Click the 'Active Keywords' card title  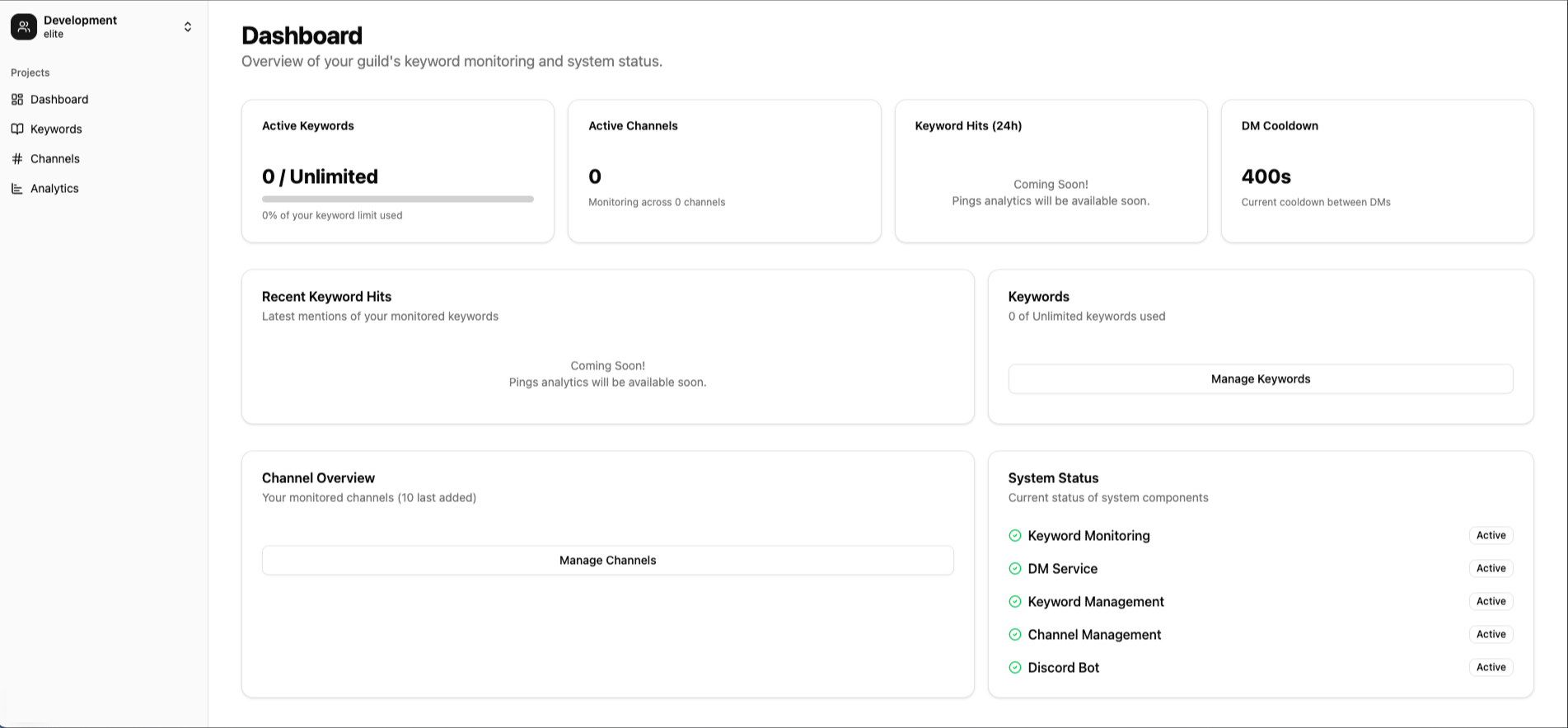pos(307,125)
